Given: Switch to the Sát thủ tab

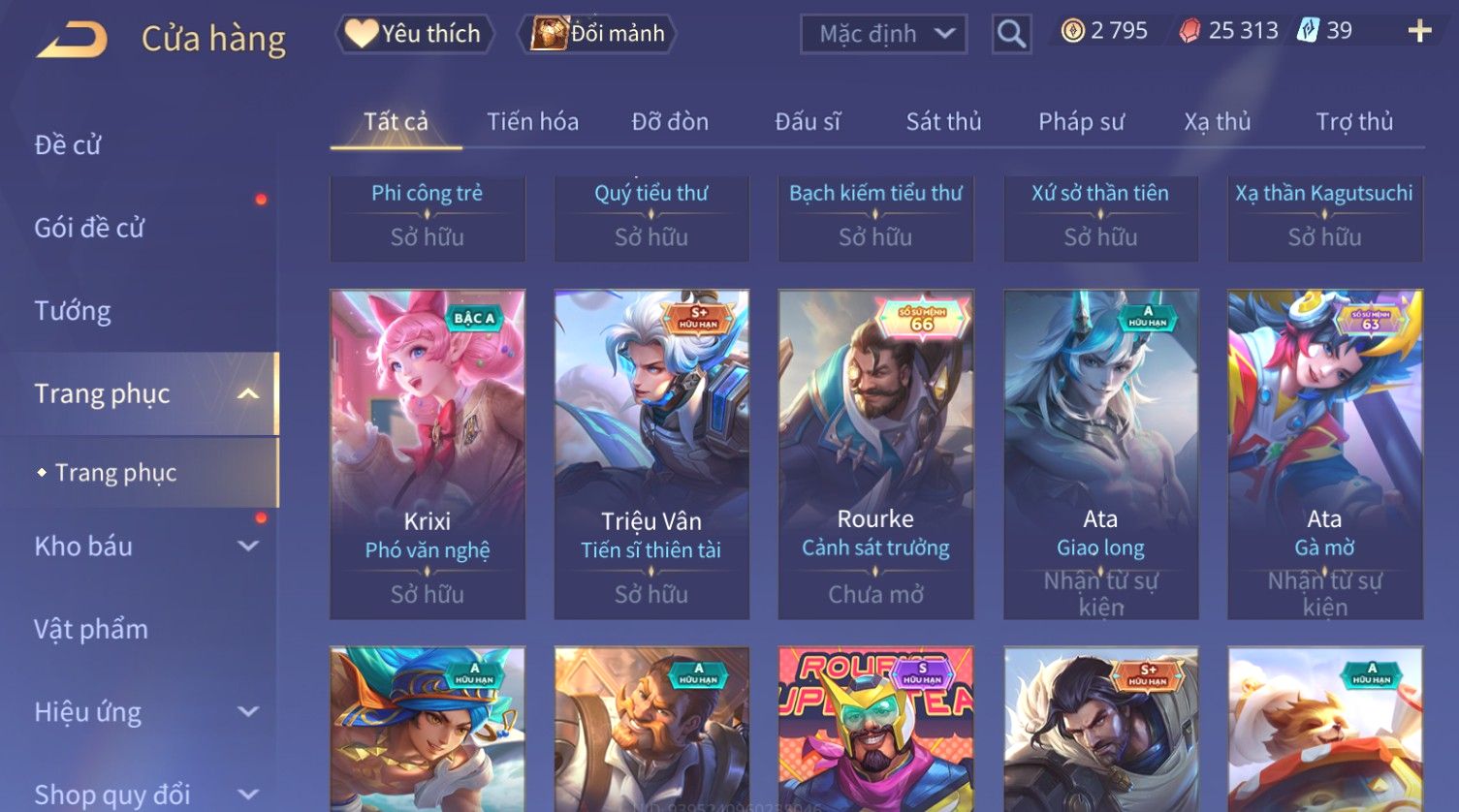Looking at the screenshot, I should coord(943,122).
